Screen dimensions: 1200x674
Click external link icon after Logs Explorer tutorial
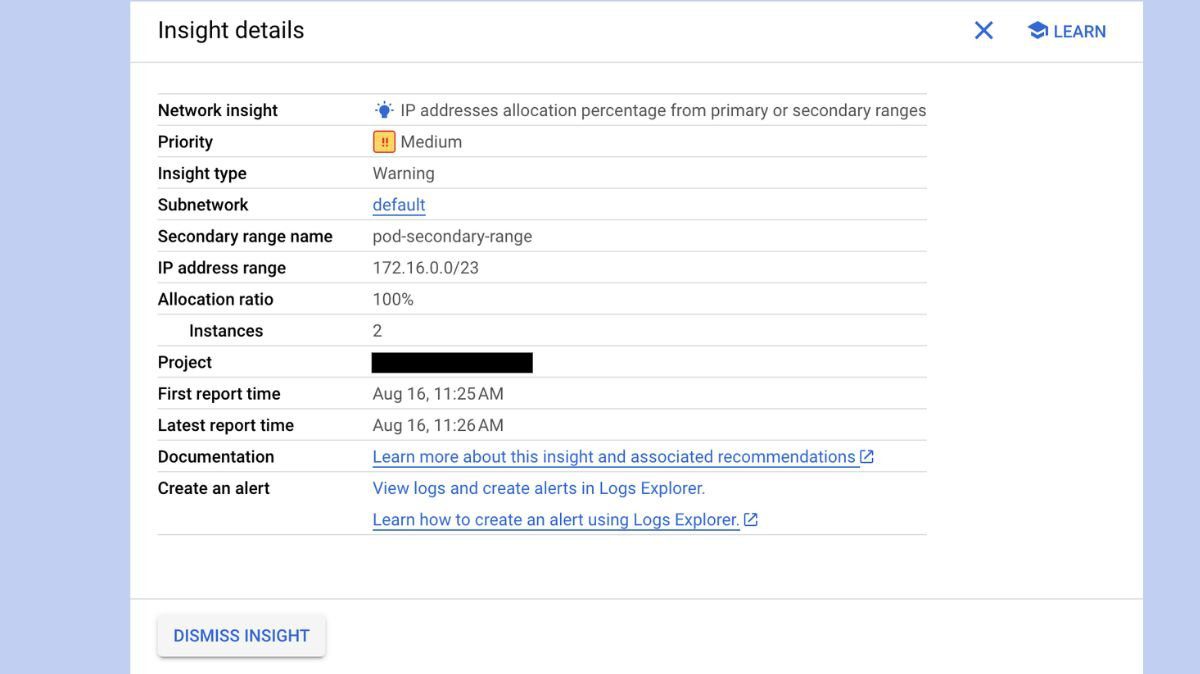point(751,520)
